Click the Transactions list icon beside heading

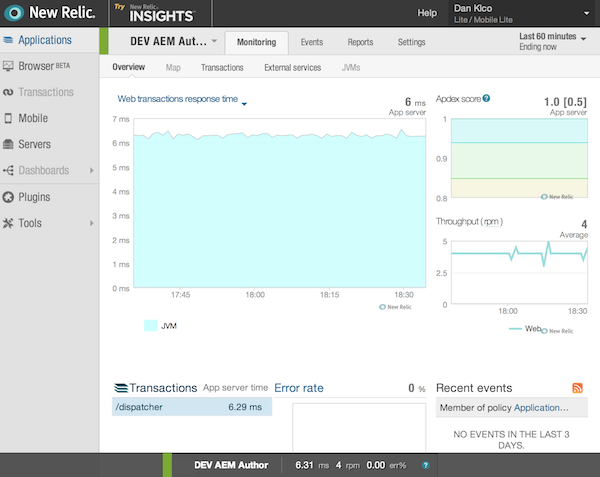pyautogui.click(x=121, y=388)
